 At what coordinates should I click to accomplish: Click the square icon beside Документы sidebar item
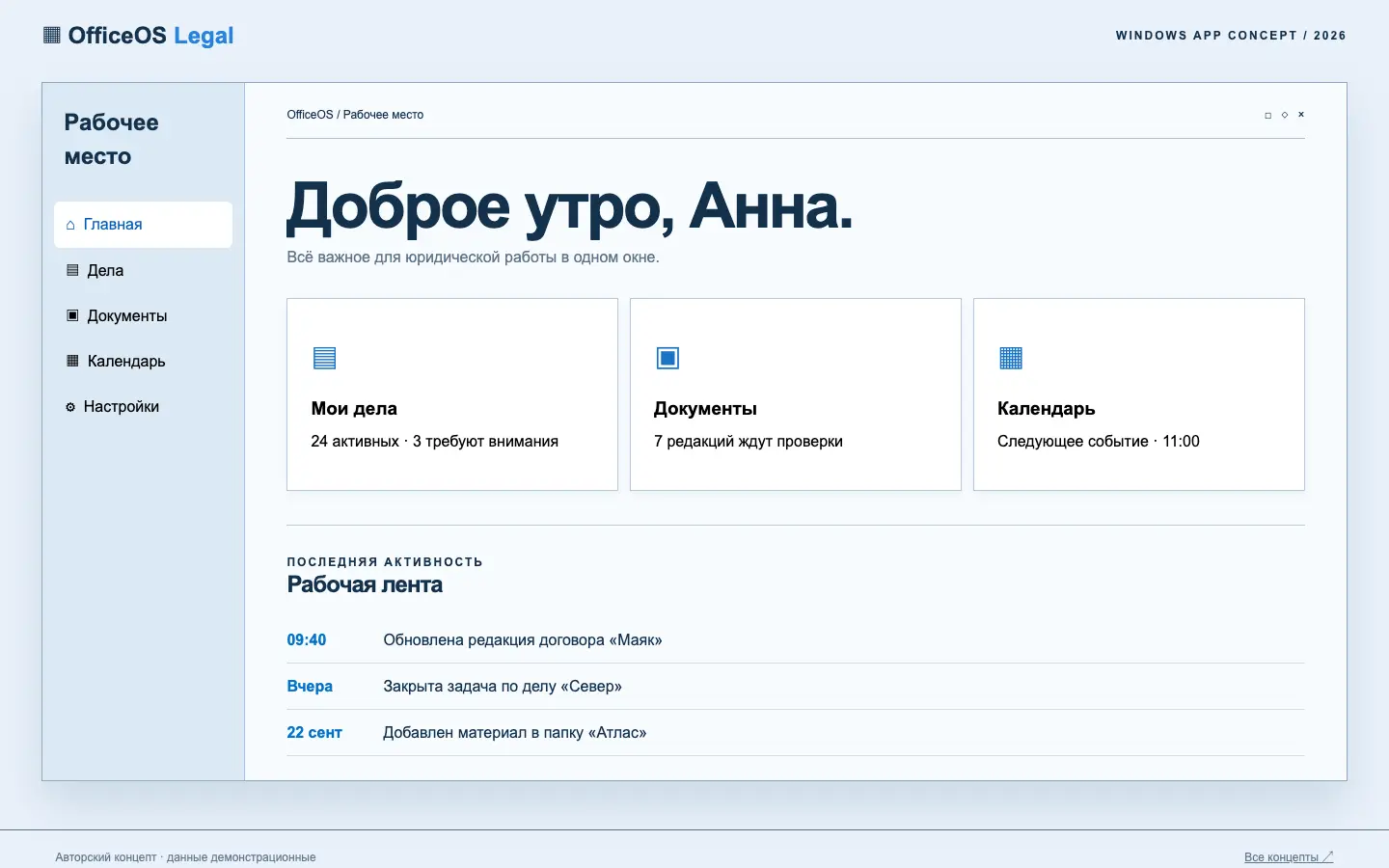(x=72, y=315)
